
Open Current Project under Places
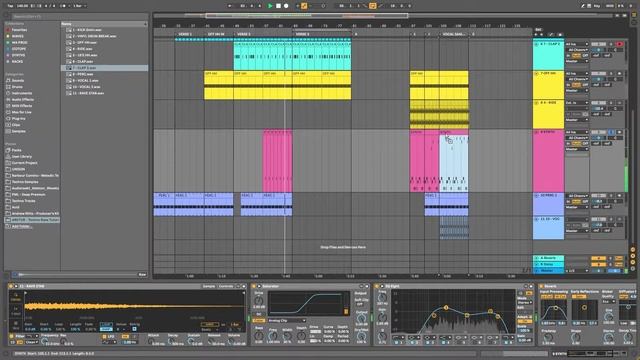tap(24, 163)
